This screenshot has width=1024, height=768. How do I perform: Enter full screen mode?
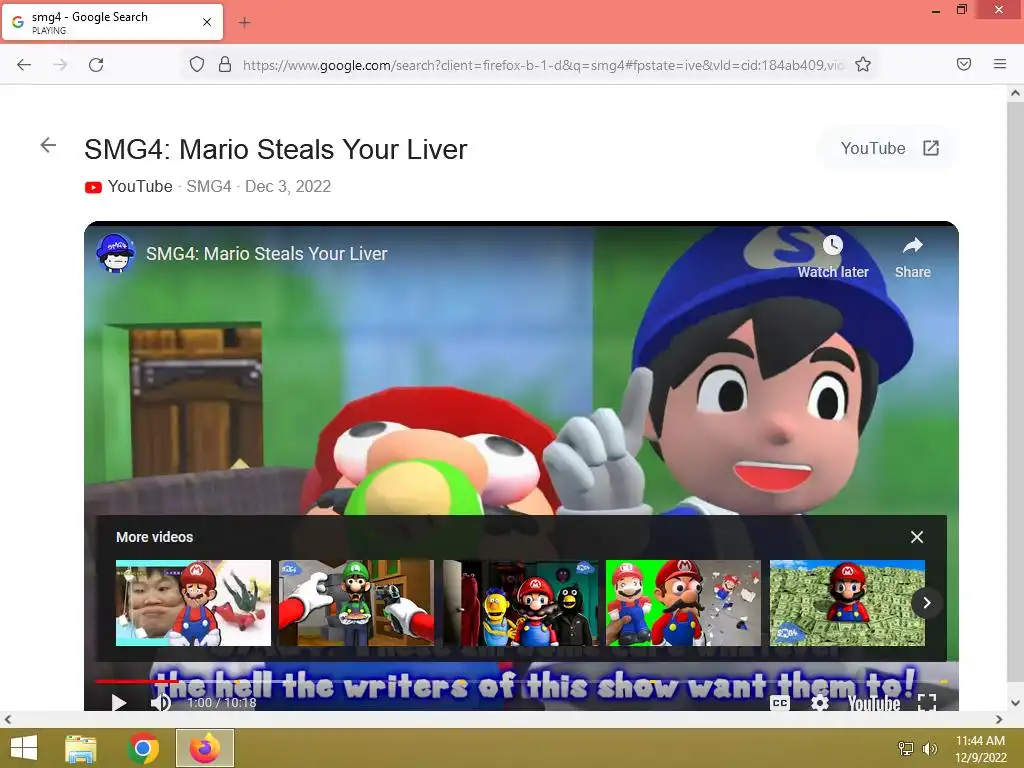(927, 703)
